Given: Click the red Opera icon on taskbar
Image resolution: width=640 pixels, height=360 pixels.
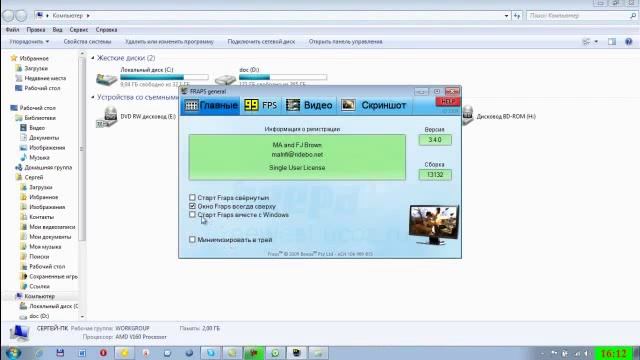Looking at the screenshot, I should pos(103,353).
